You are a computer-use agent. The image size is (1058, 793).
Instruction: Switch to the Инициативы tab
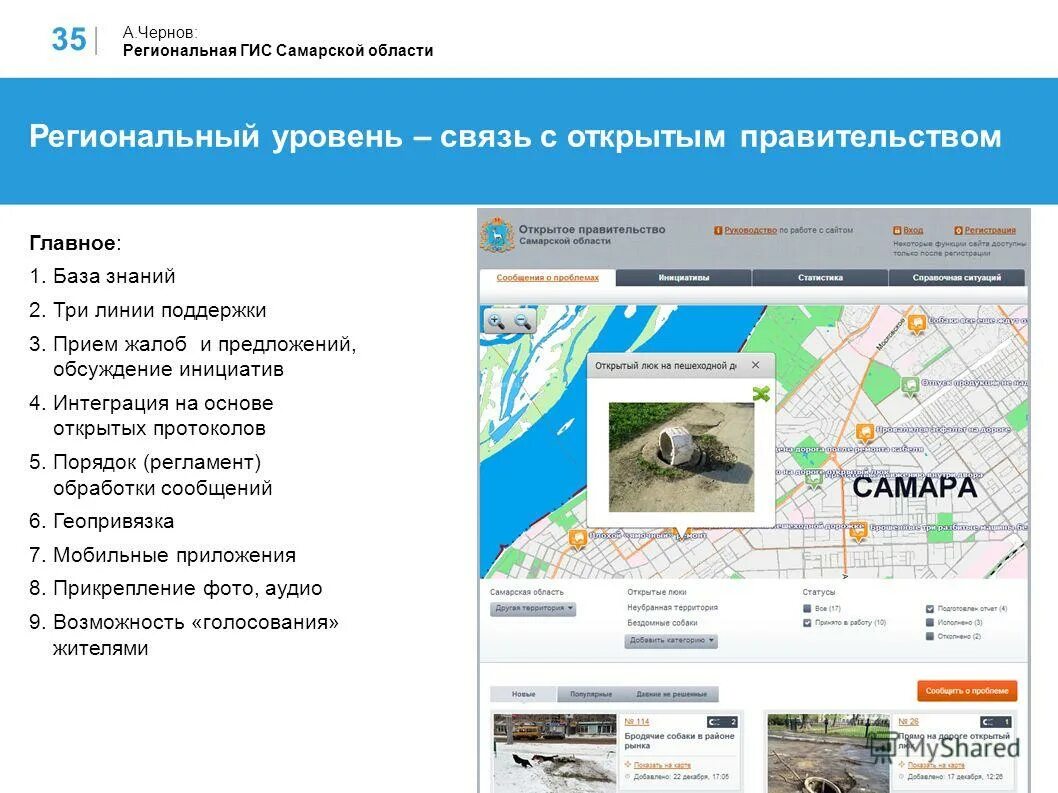pos(684,277)
